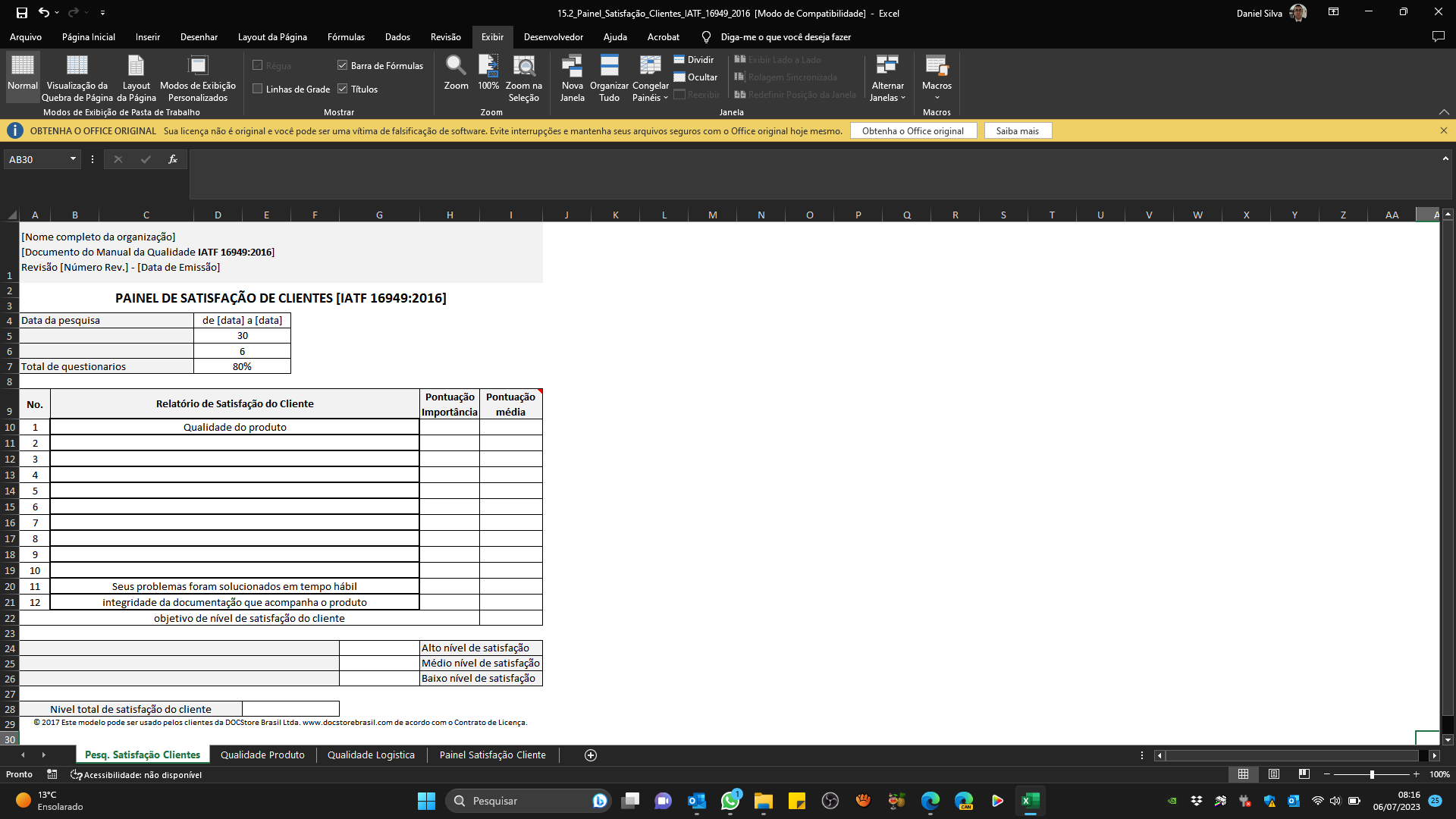Disable Barra de Fórmulas
Screen dimensions: 1456x819
(x=342, y=65)
